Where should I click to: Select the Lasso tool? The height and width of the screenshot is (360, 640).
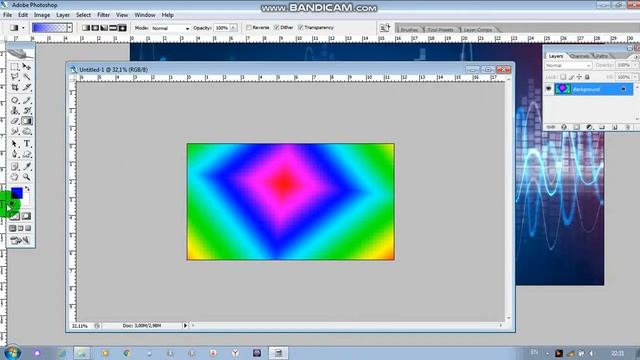15,77
